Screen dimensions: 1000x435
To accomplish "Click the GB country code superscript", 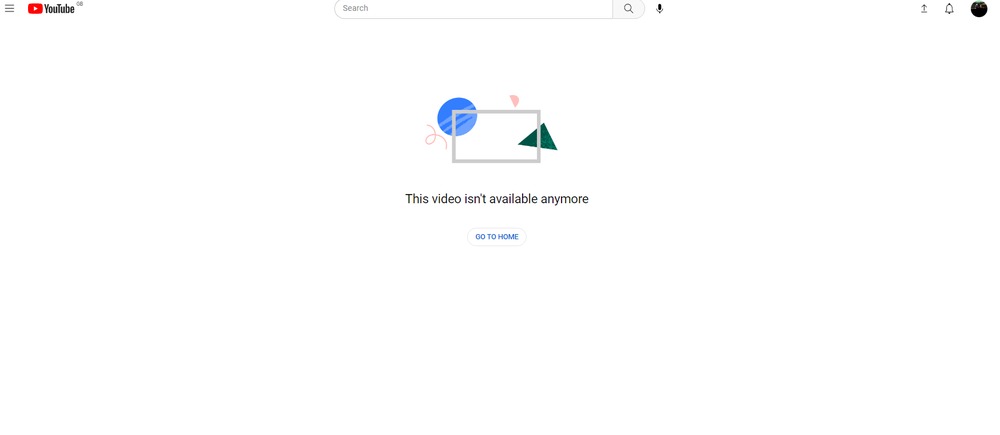I will click(80, 4).
